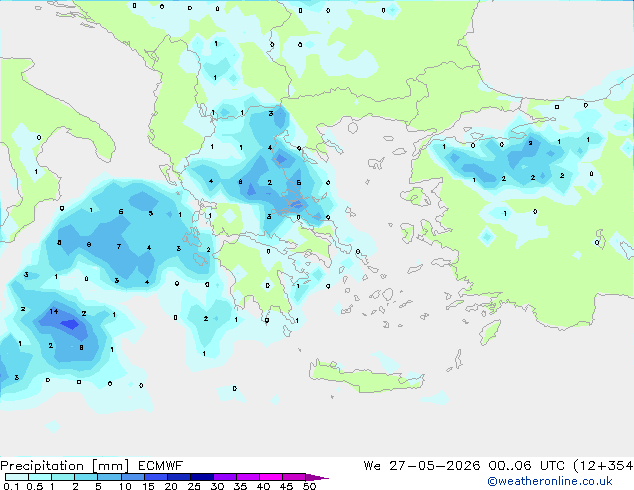Click the above-50 arrow tip of legend
634x490 pixels.
point(317,477)
